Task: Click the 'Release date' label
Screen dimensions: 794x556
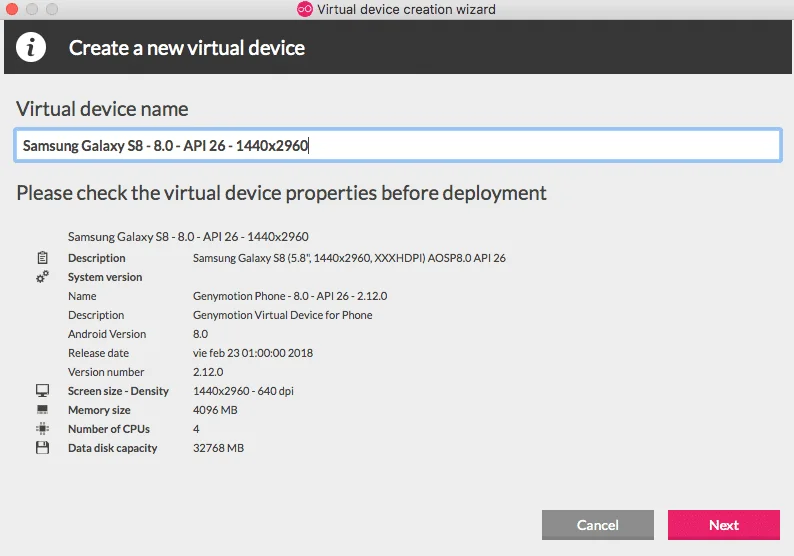Action: (98, 353)
